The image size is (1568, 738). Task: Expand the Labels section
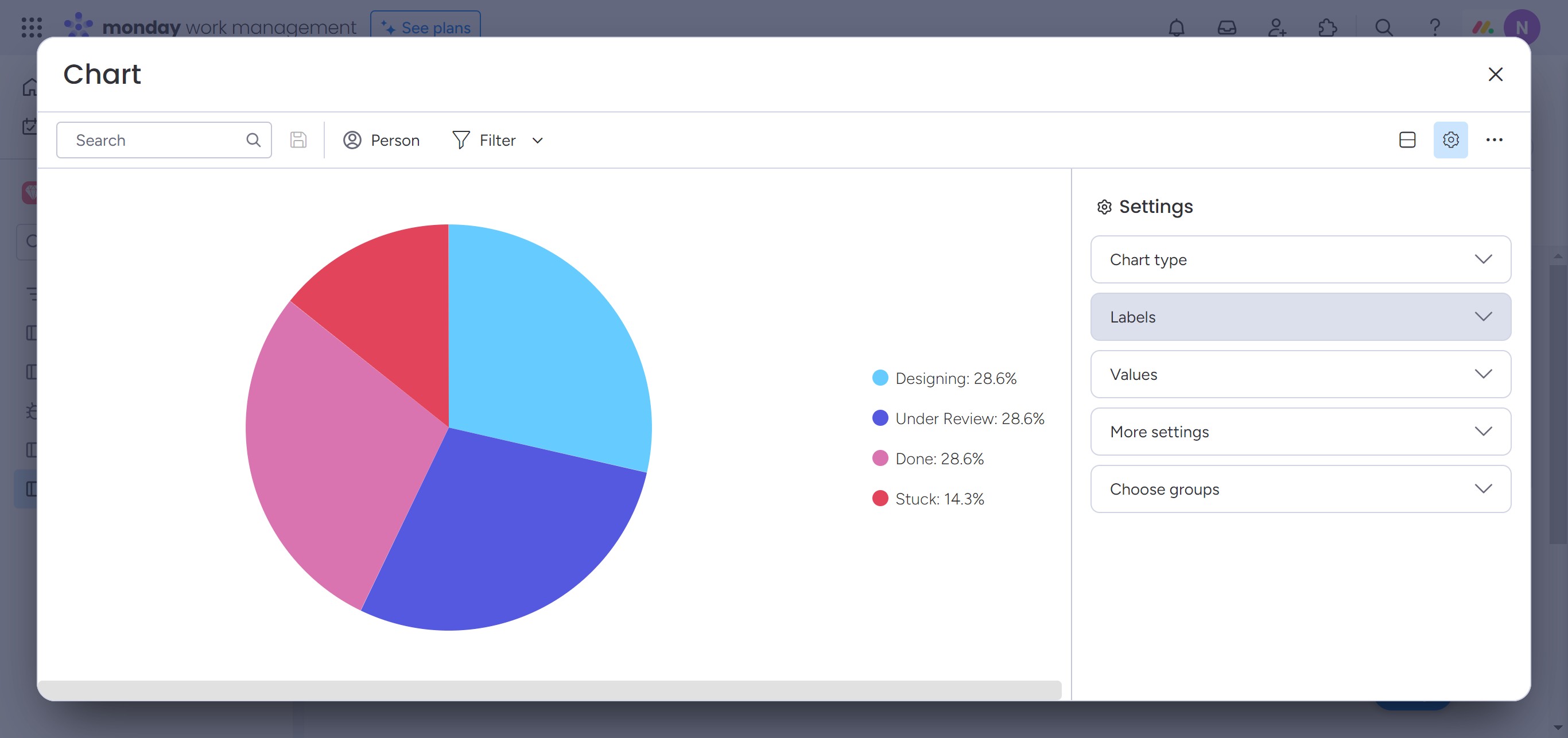point(1301,316)
